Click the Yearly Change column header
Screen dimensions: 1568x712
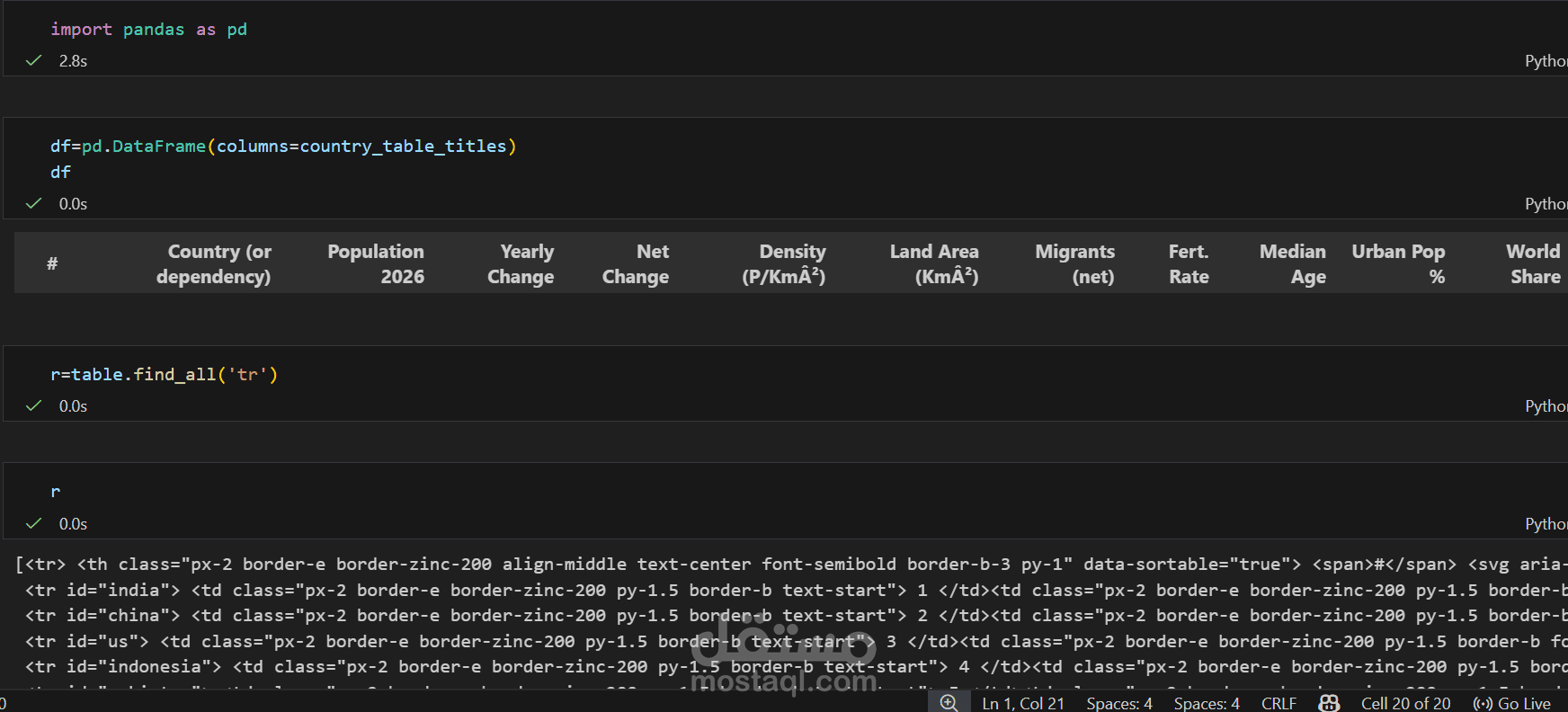(x=521, y=263)
